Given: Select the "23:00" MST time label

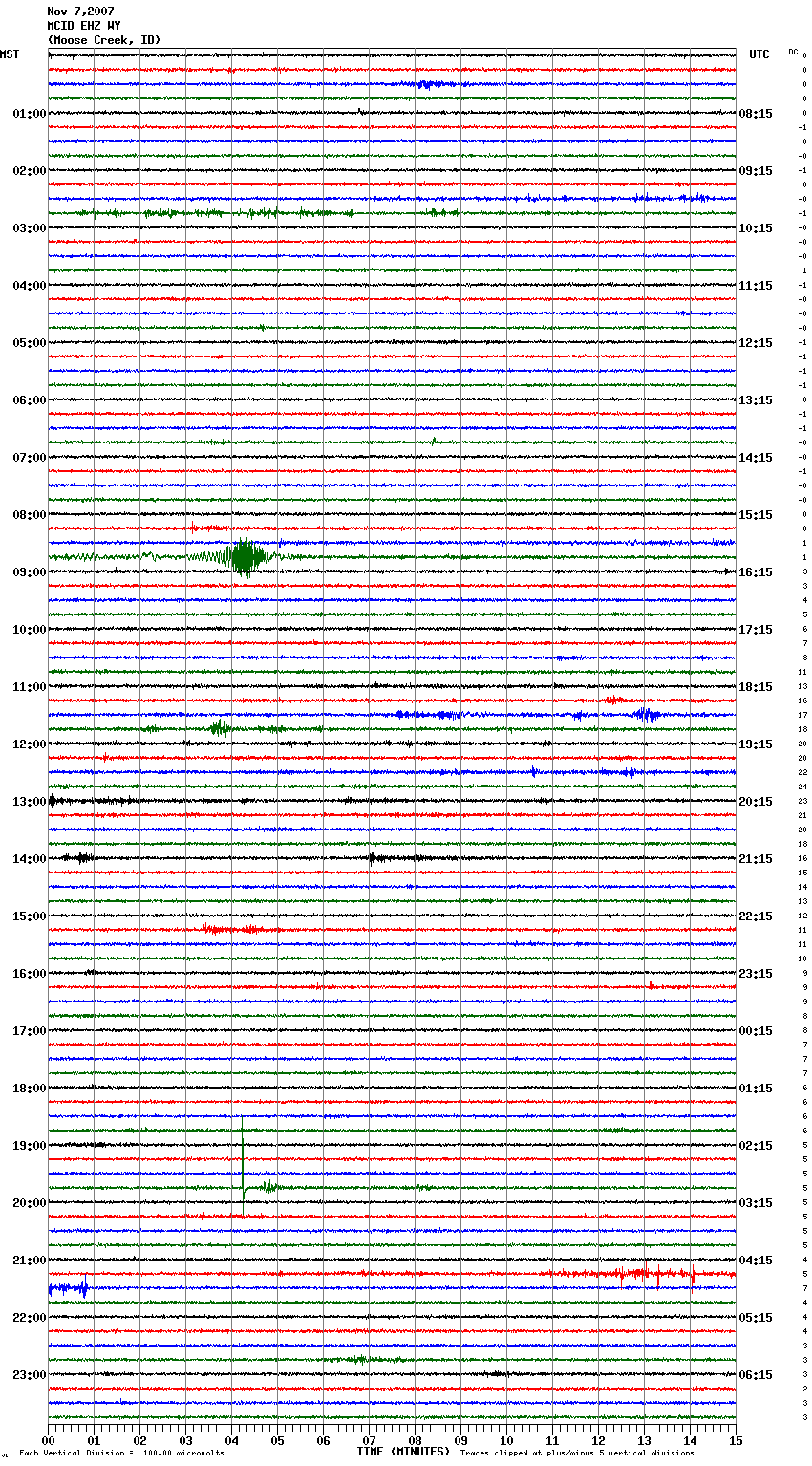Looking at the screenshot, I should 30,1375.
